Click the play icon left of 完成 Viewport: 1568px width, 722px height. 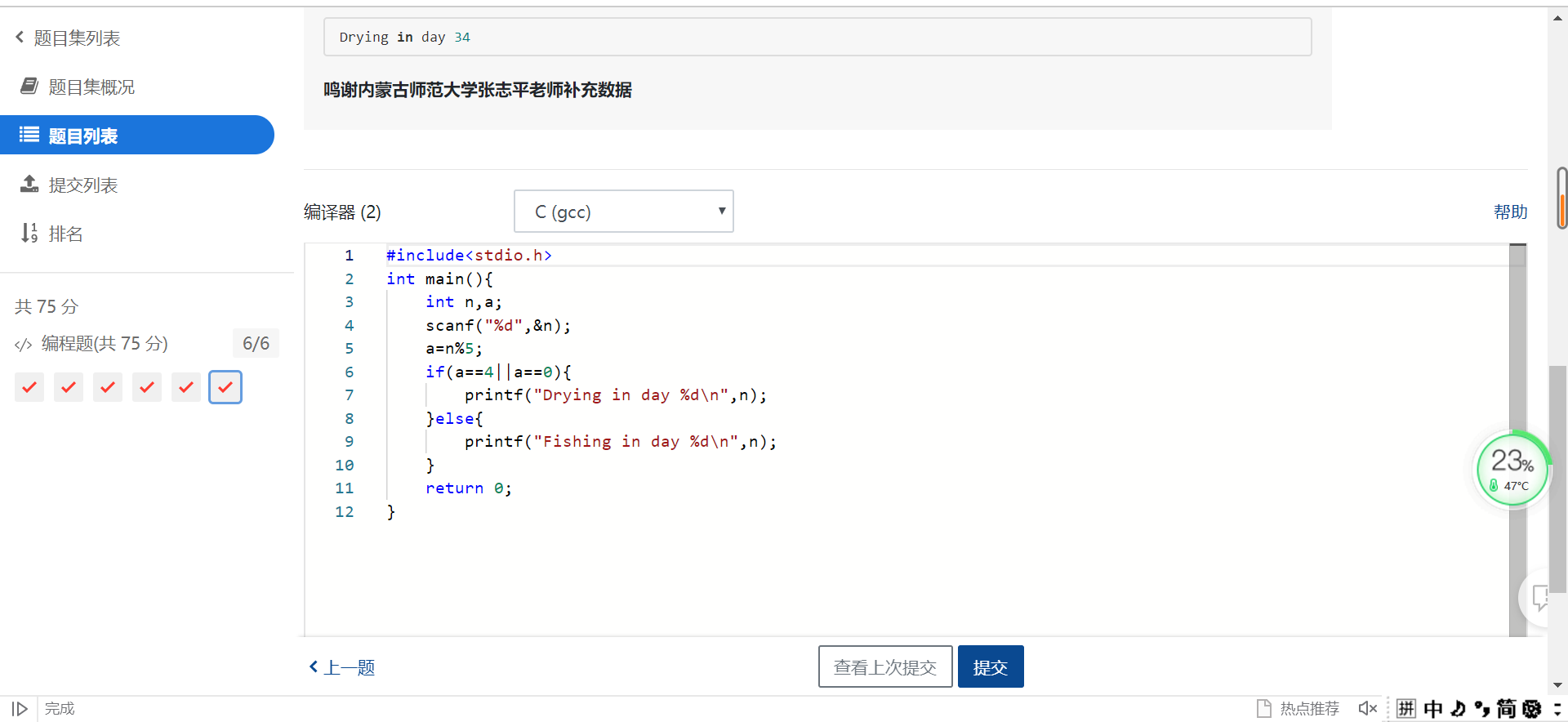20,709
